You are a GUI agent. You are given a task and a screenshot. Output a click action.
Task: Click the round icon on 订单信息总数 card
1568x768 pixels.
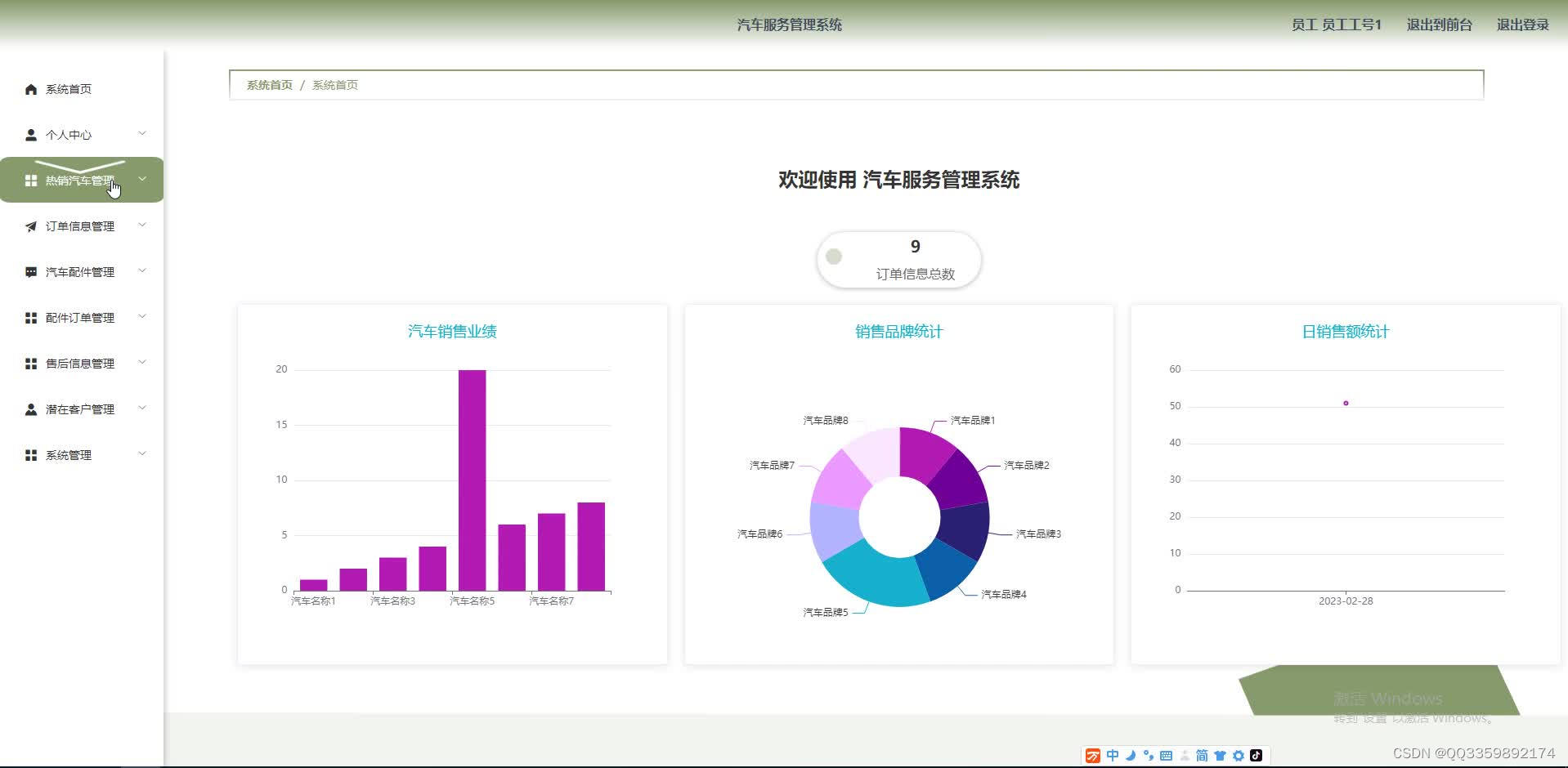coord(834,257)
